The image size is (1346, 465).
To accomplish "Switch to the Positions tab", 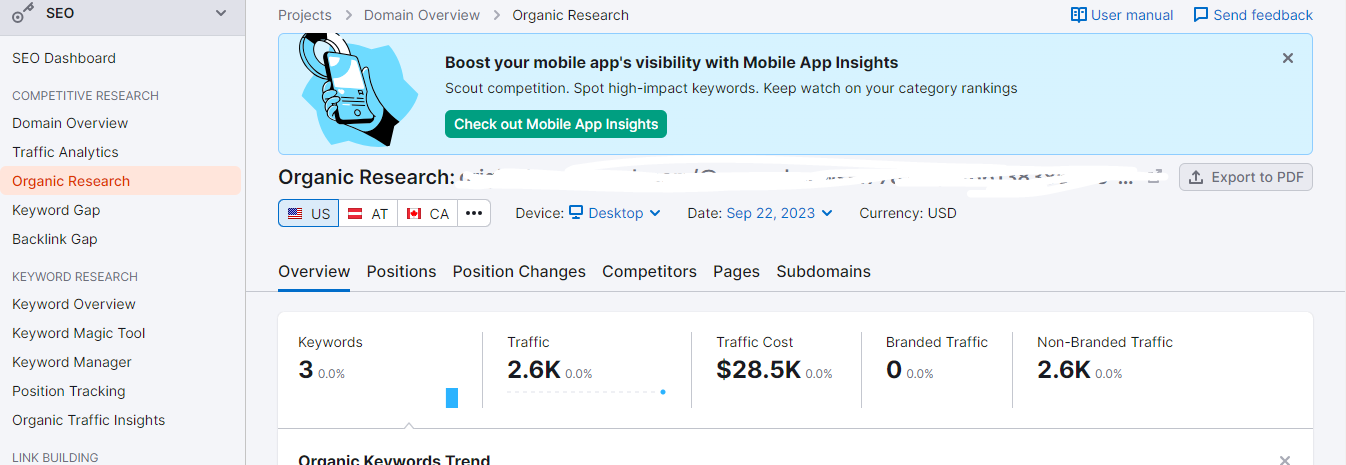I will [401, 272].
